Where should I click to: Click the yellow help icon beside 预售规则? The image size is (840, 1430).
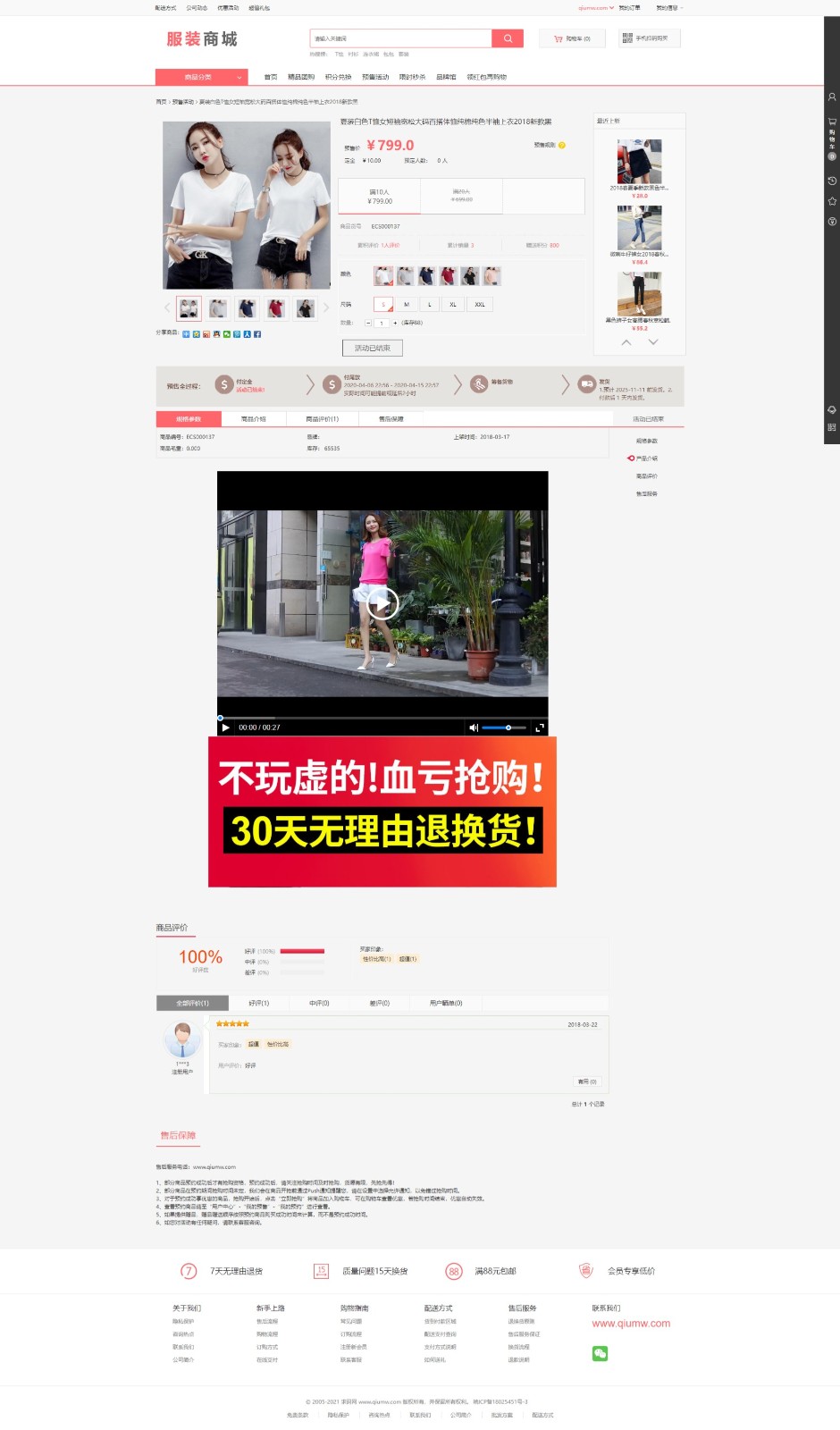pos(562,145)
